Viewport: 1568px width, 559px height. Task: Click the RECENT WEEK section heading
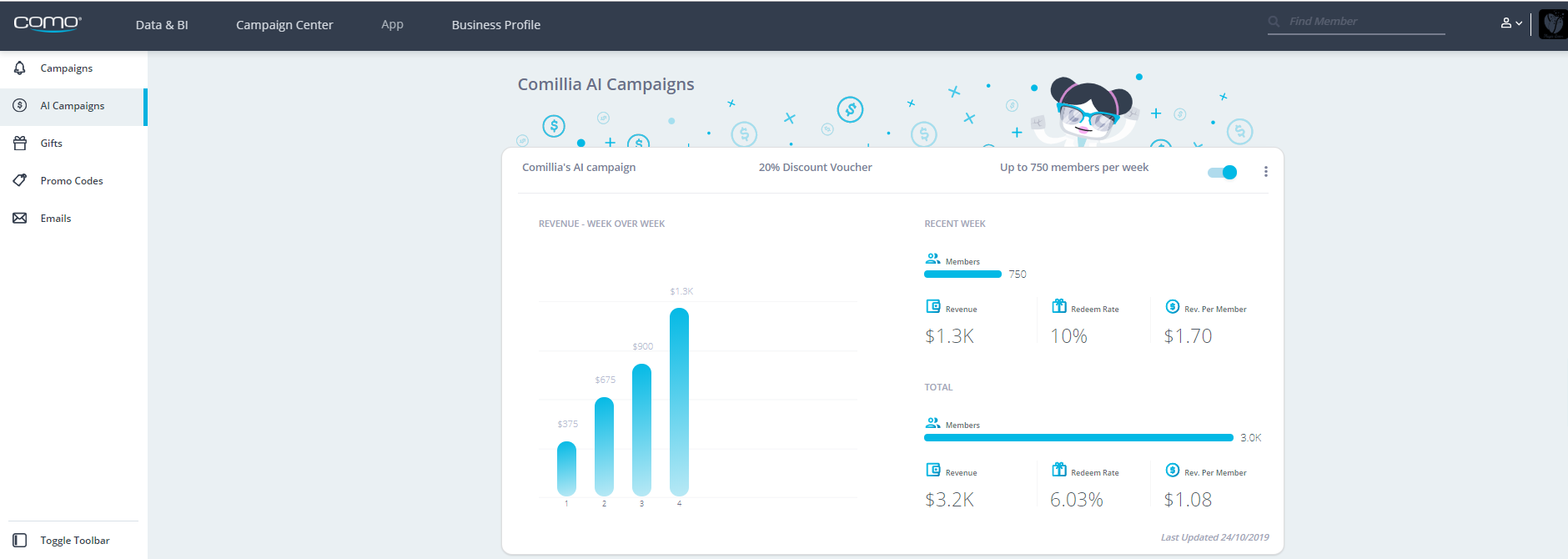[955, 224]
